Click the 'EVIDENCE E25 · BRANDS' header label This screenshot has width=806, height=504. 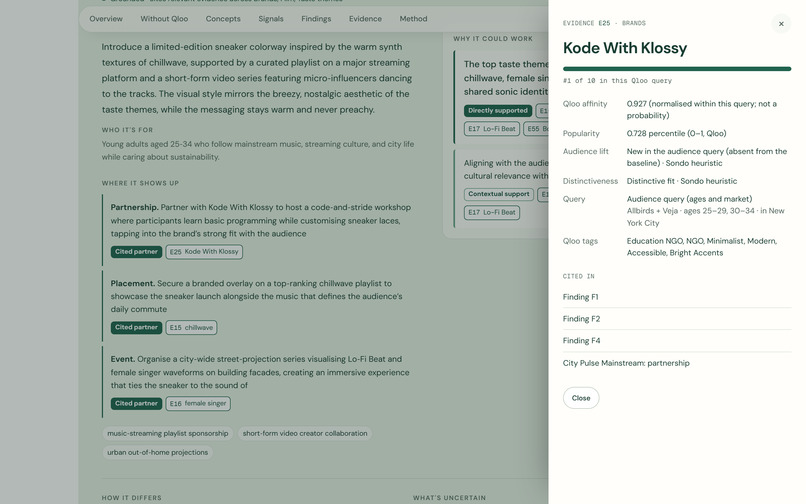tap(604, 23)
